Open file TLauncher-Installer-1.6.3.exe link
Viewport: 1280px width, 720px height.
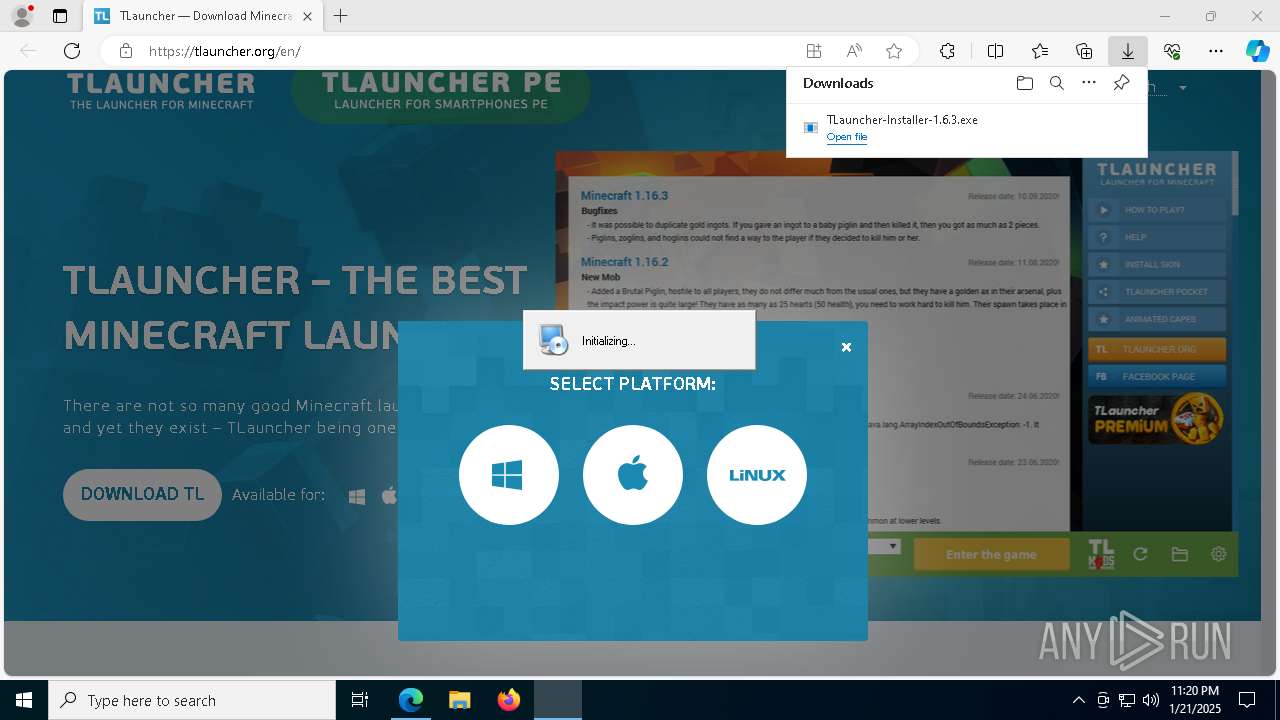click(x=847, y=137)
